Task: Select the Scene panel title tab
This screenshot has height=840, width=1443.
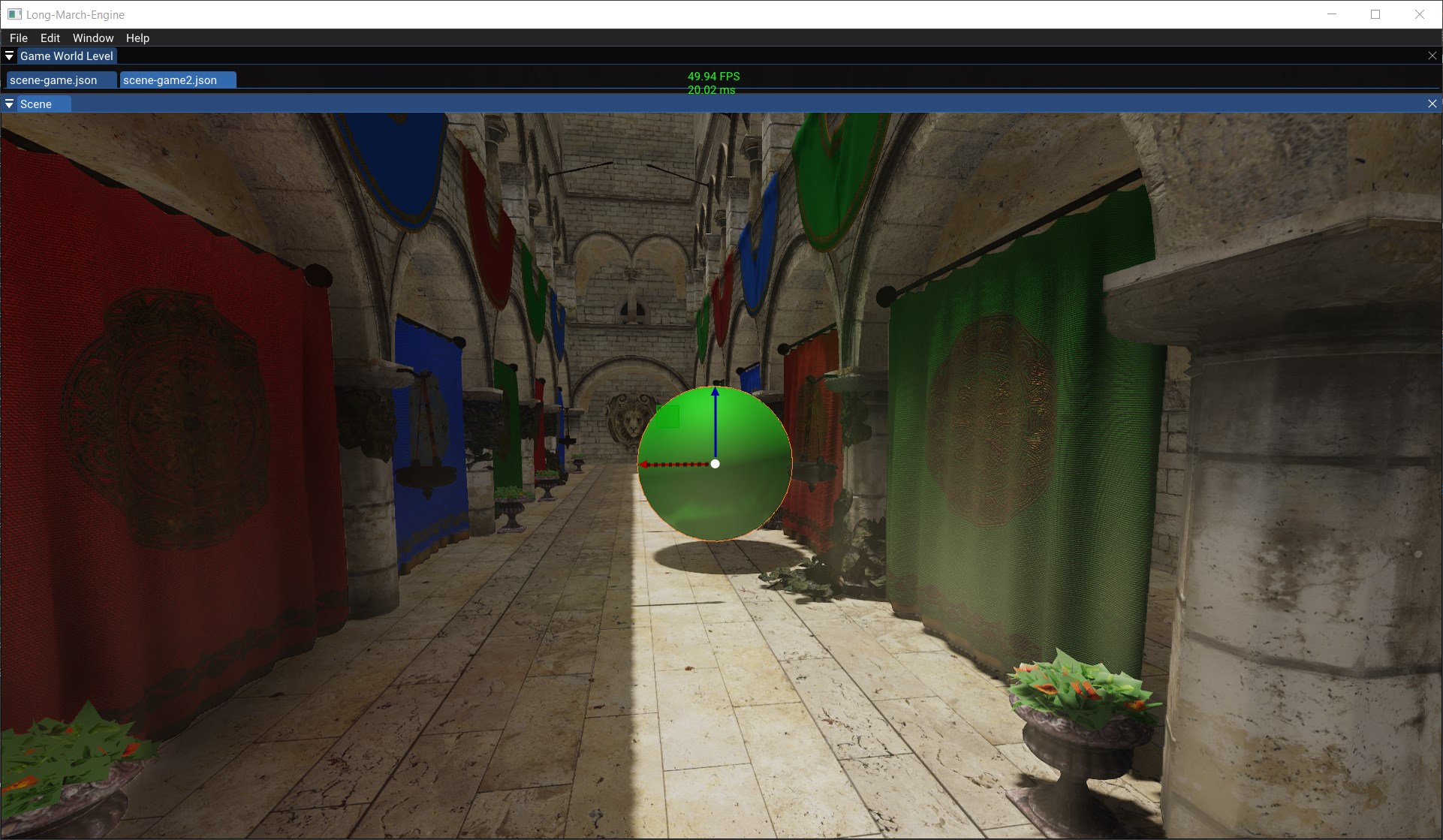Action: (x=36, y=104)
